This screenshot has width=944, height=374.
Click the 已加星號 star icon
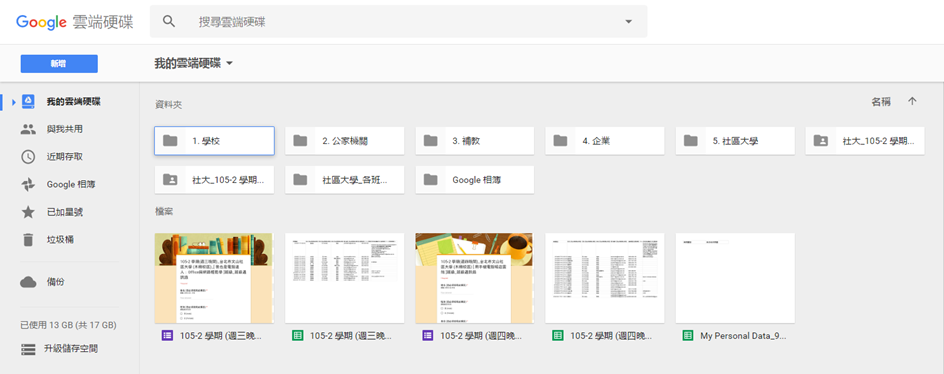pyautogui.click(x=28, y=212)
